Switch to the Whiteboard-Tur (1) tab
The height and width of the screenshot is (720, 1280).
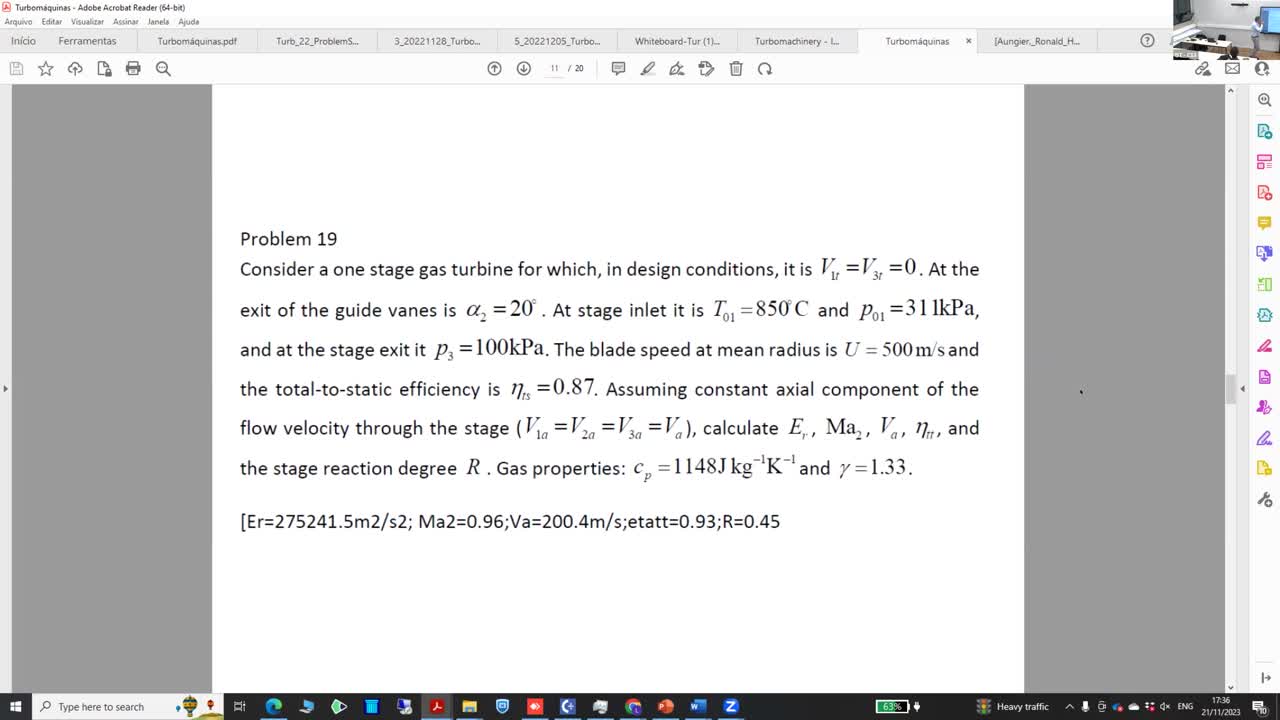coord(677,41)
